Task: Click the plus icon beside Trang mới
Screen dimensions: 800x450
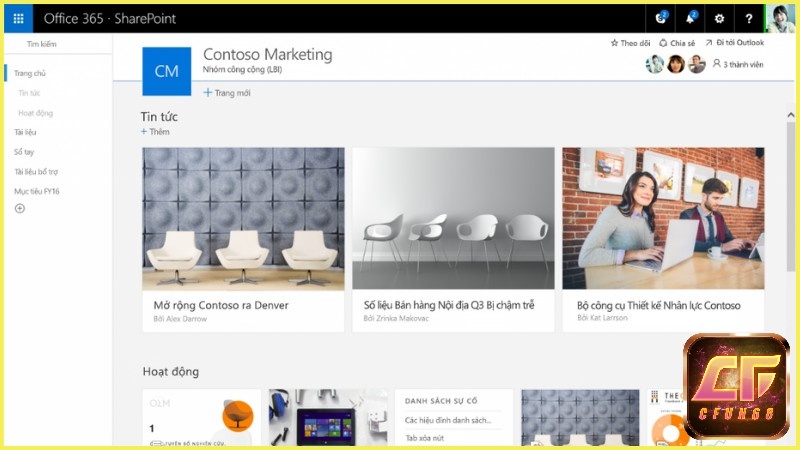Action: click(208, 92)
